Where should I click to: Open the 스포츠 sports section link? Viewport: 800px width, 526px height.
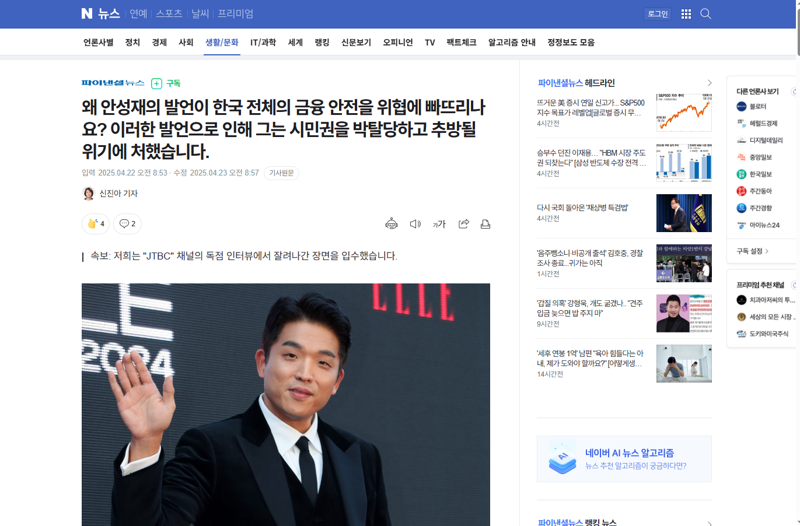click(x=169, y=14)
